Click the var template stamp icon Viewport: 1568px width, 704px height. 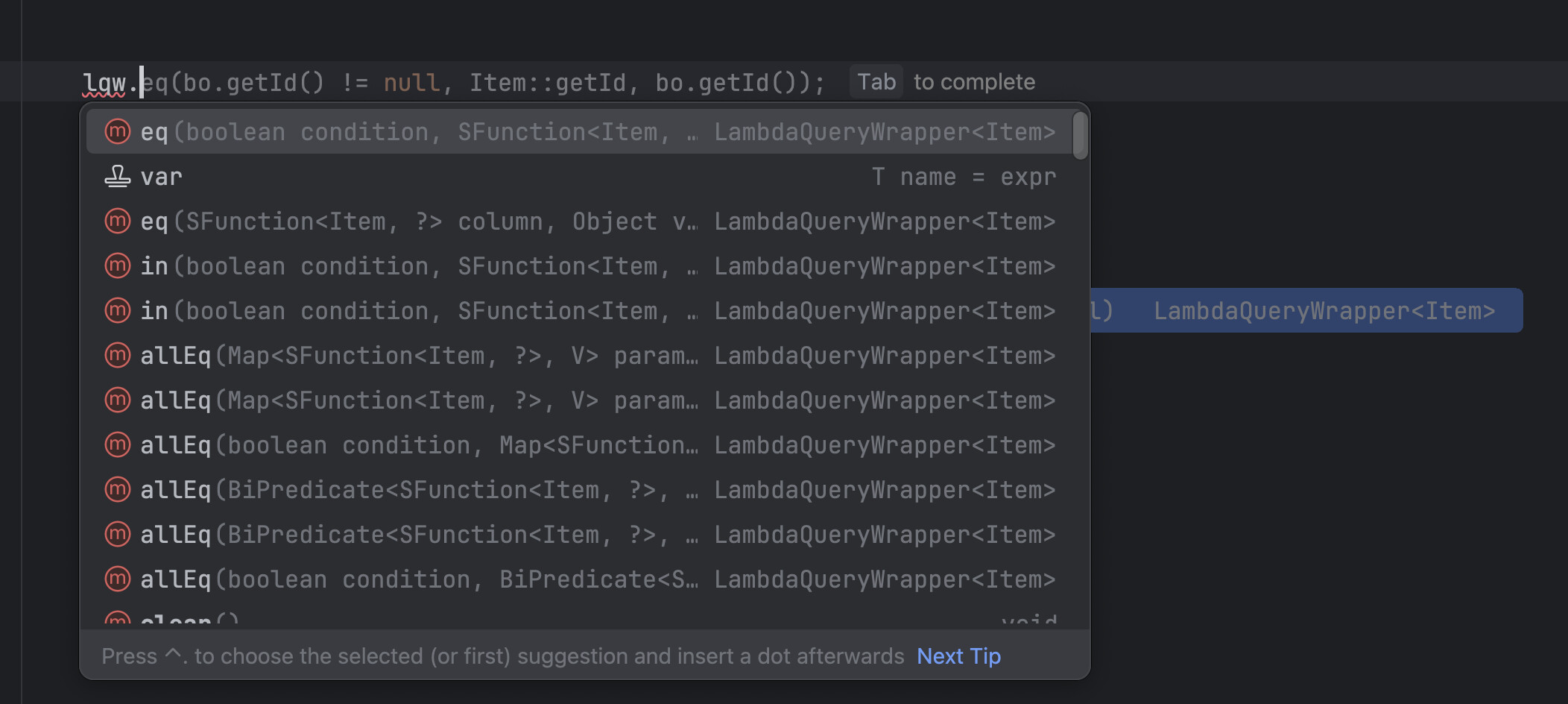118,176
